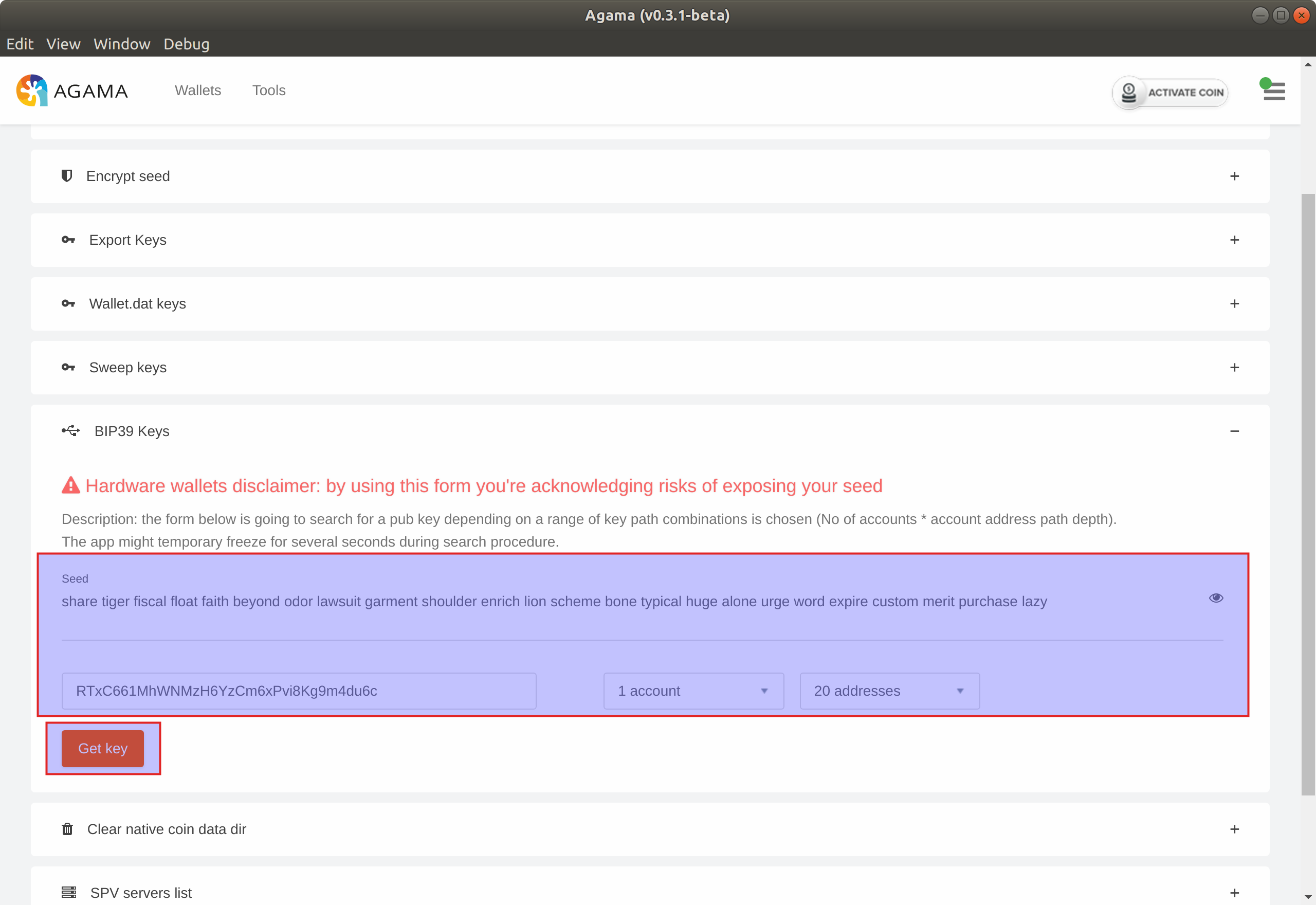Image resolution: width=1316 pixels, height=905 pixels.
Task: Click the key icon beside Wallet.dat keys
Action: [x=68, y=304]
